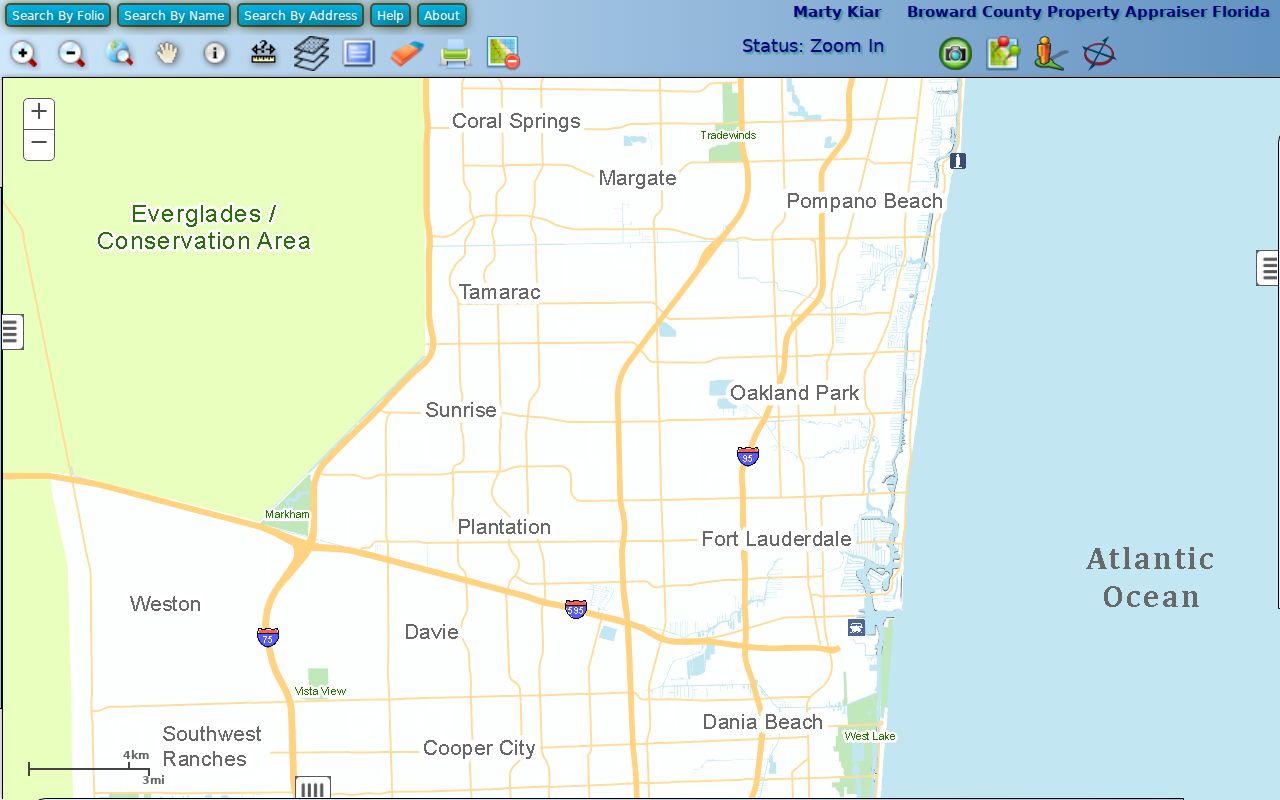Image resolution: width=1280 pixels, height=800 pixels.
Task: Activate the Pan hand tool
Action: tap(167, 53)
